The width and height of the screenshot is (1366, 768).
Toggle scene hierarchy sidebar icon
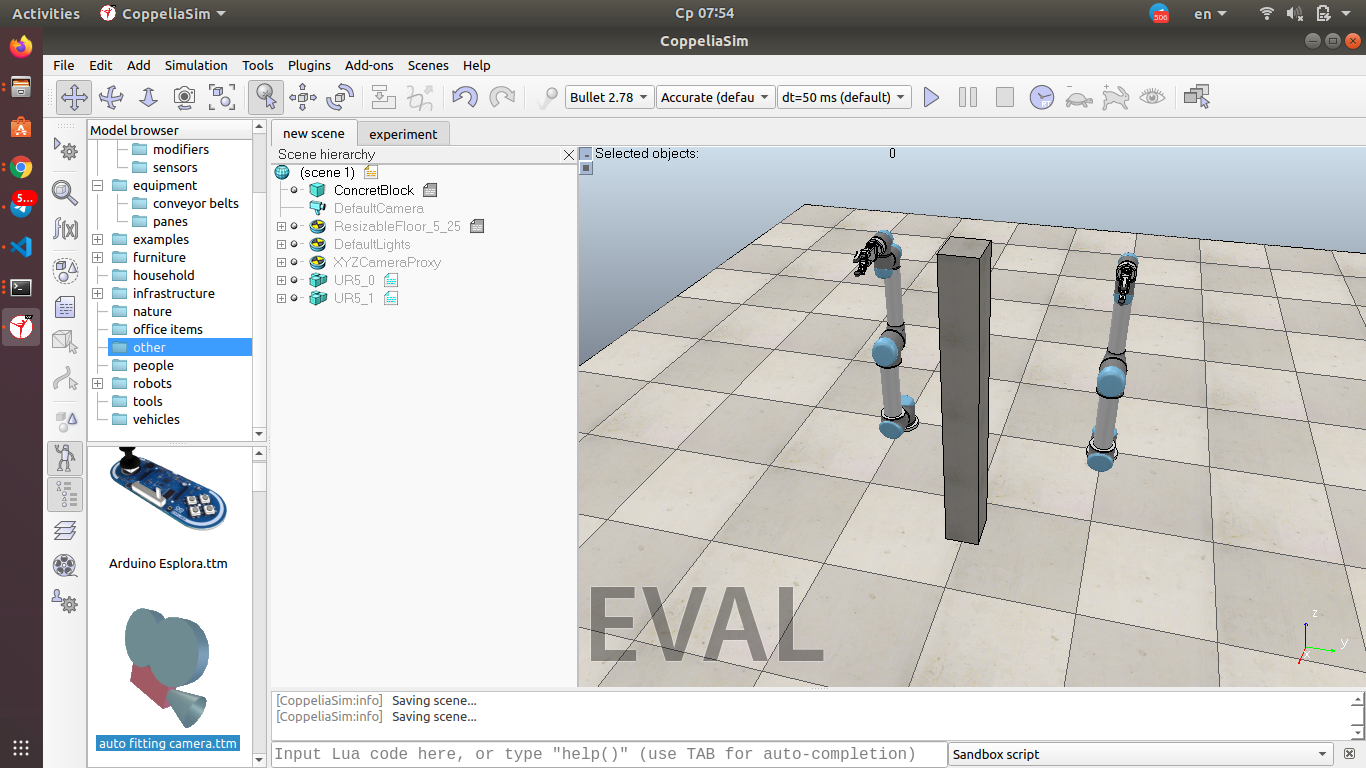point(65,493)
